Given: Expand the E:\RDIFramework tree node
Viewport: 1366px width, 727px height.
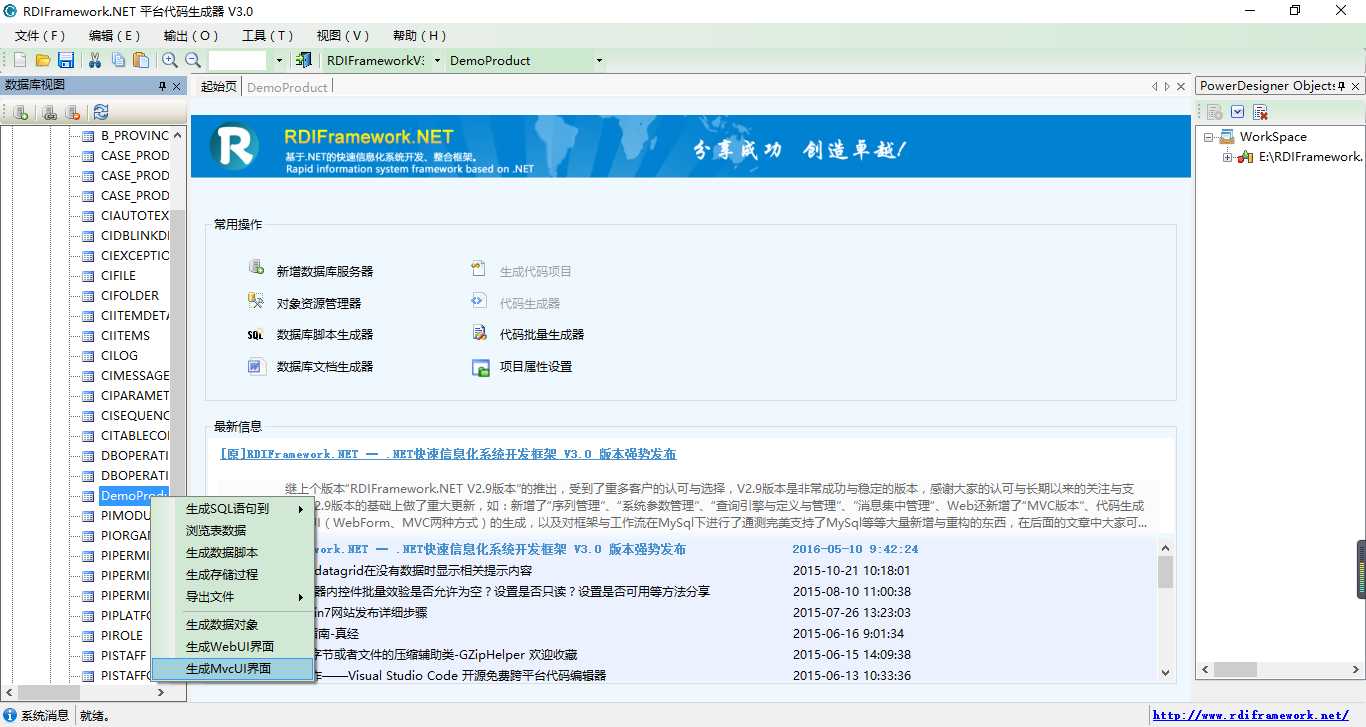Looking at the screenshot, I should (x=1228, y=157).
